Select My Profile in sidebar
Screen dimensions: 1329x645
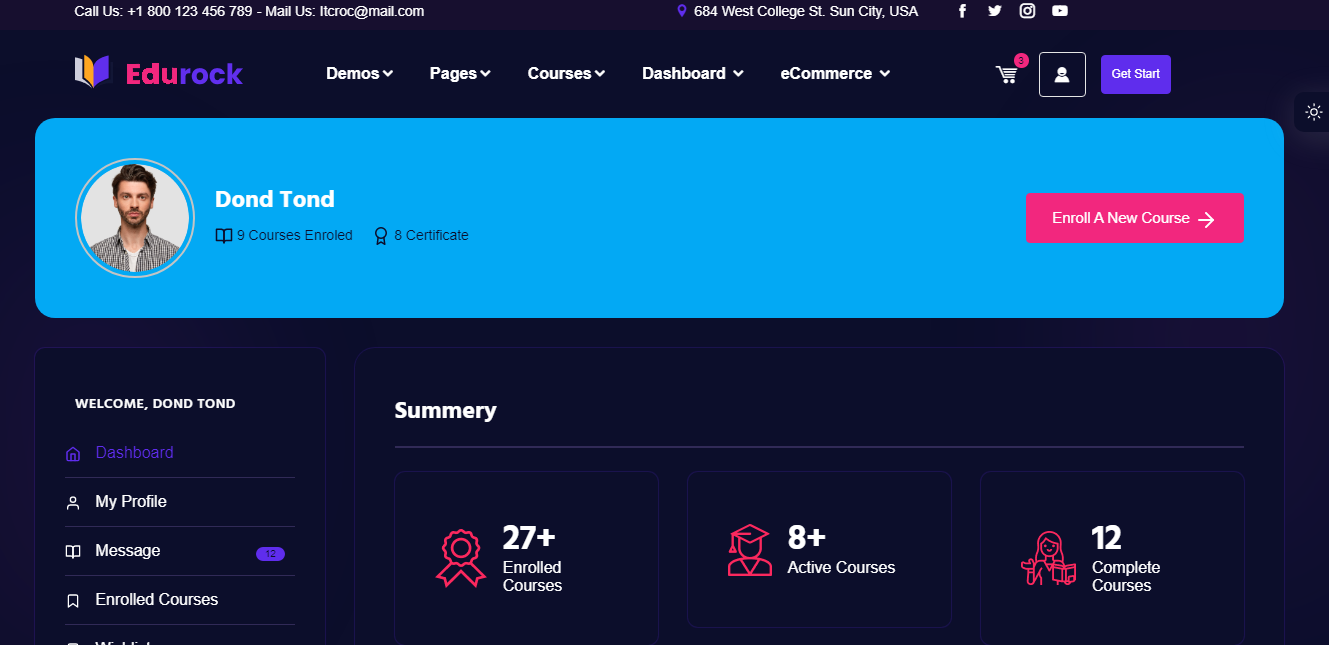pyautogui.click(x=131, y=502)
